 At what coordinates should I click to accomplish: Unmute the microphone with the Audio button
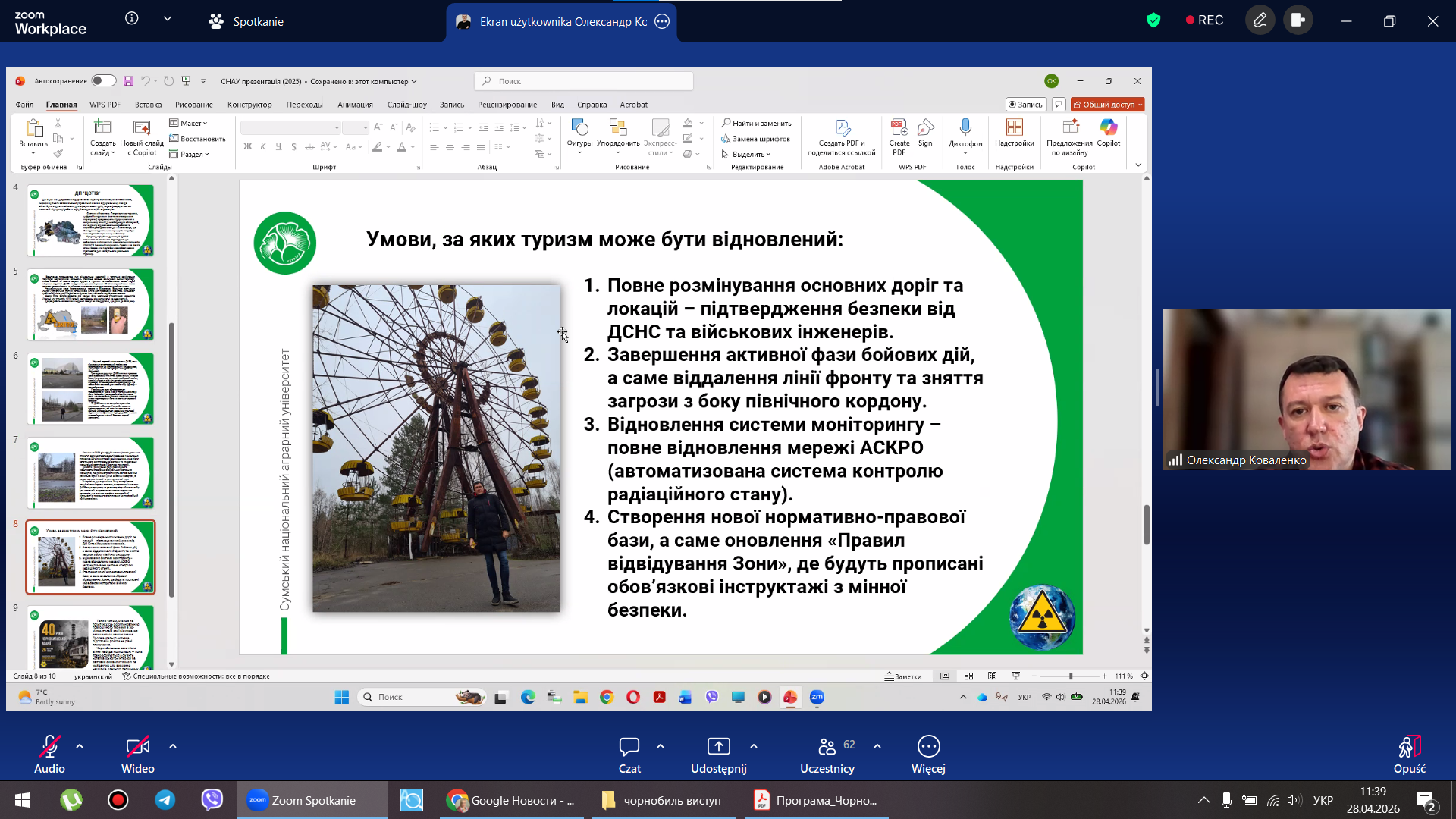pos(49,747)
